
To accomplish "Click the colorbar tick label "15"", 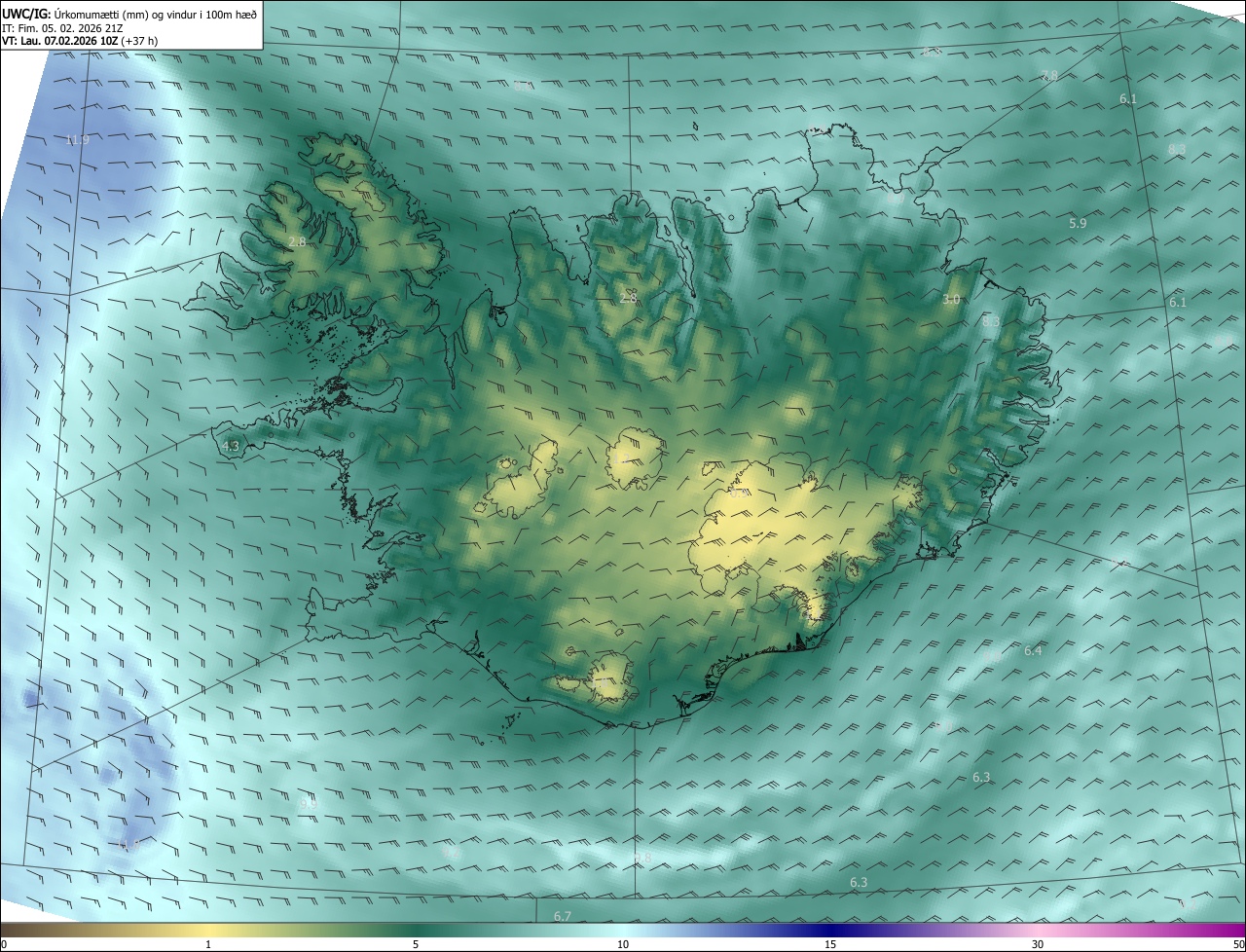I will click(x=830, y=944).
